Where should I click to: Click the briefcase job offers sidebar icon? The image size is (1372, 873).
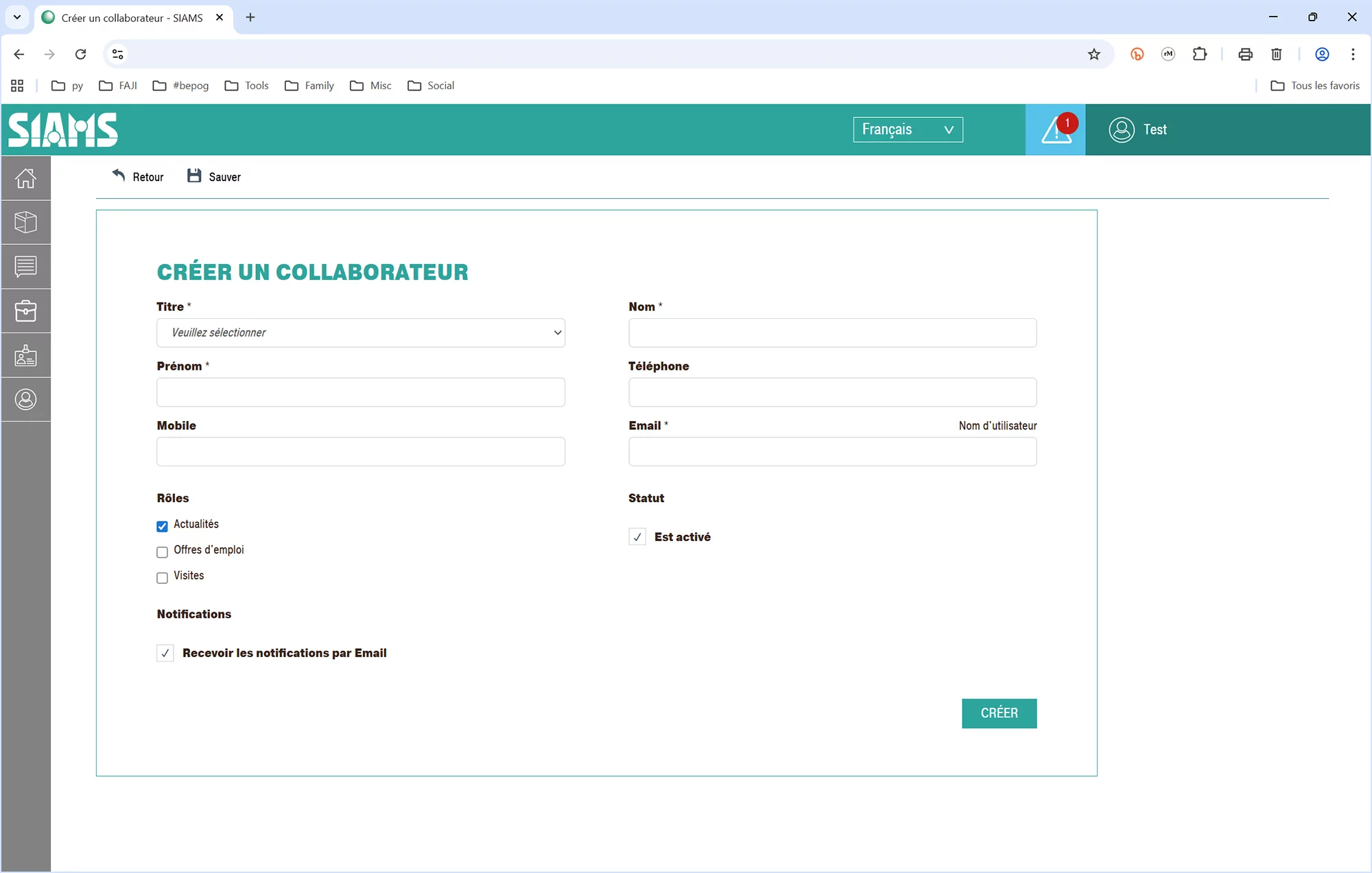pos(25,311)
